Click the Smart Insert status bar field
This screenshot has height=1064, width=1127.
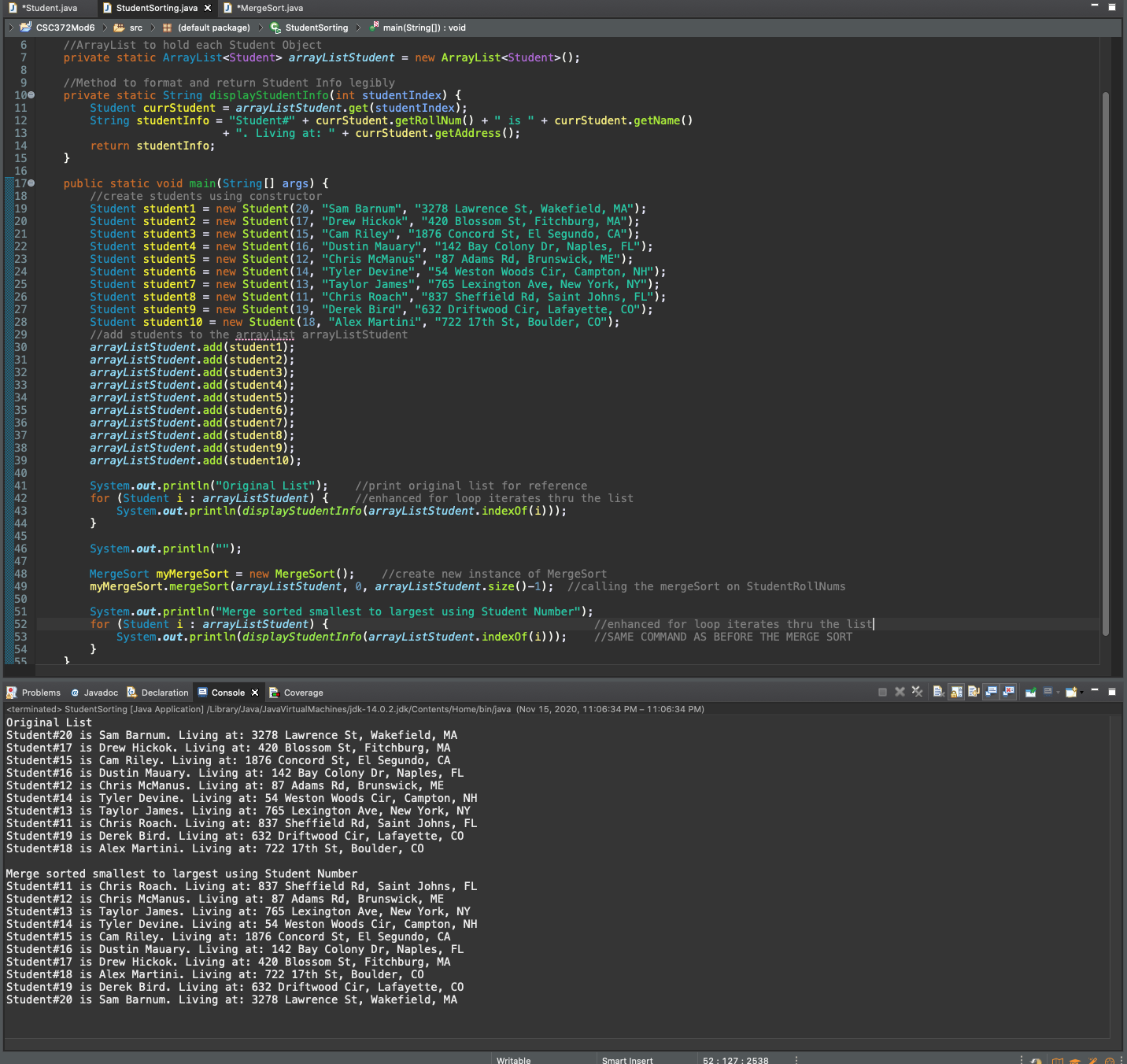coord(627,1060)
